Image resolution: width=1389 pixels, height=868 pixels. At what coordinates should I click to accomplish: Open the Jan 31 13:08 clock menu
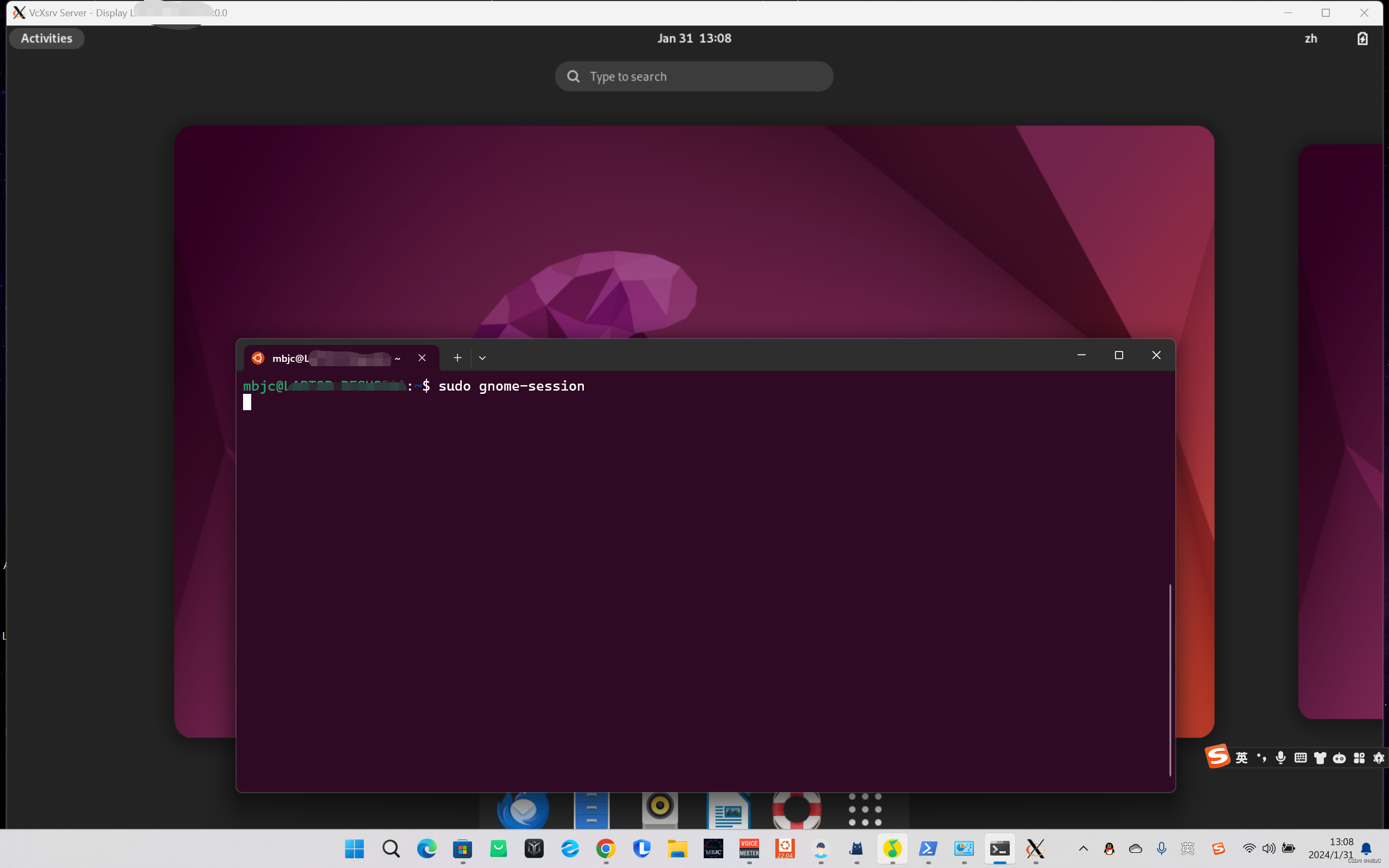tap(694, 39)
